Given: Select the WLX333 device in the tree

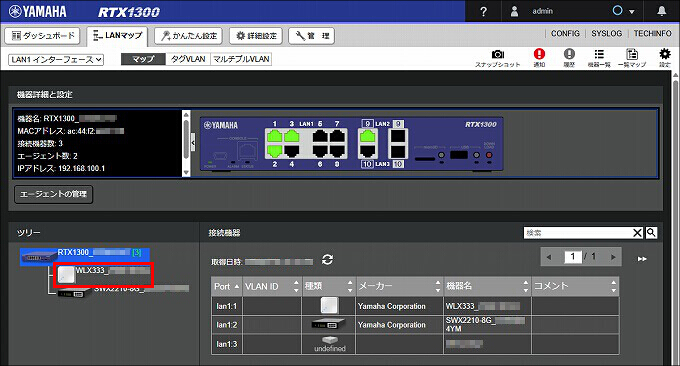Looking at the screenshot, I should pos(104,274).
